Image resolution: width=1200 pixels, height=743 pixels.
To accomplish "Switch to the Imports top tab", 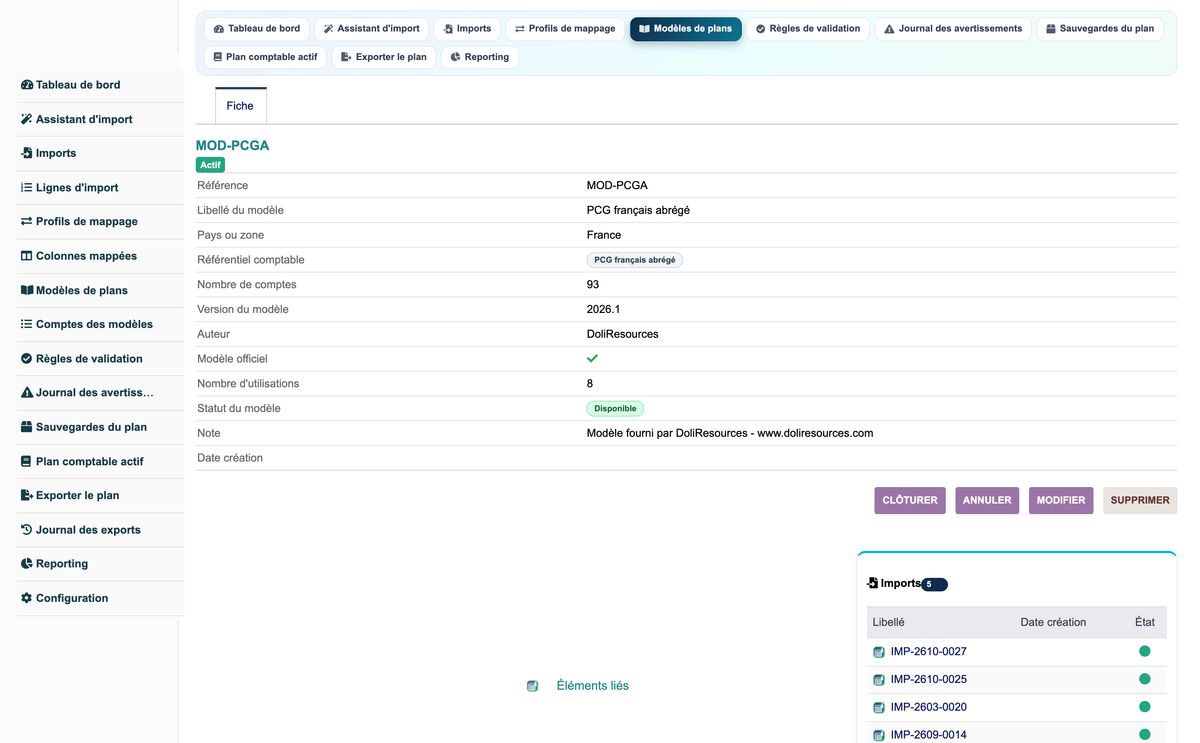I will pos(467,29).
